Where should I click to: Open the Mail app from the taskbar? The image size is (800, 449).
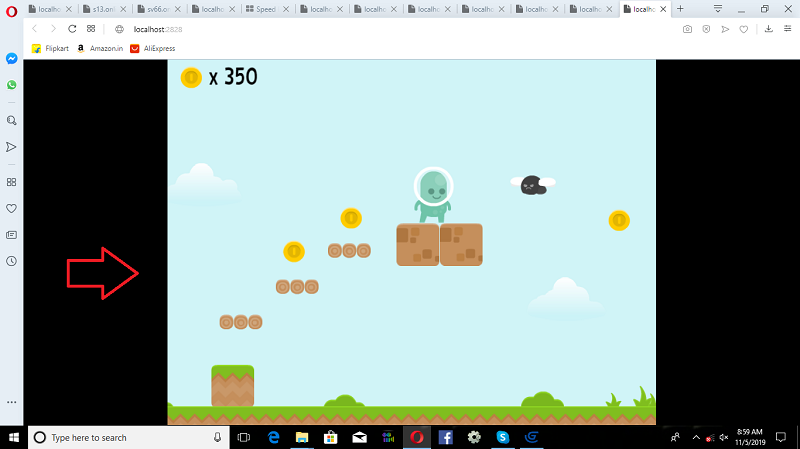[359, 437]
